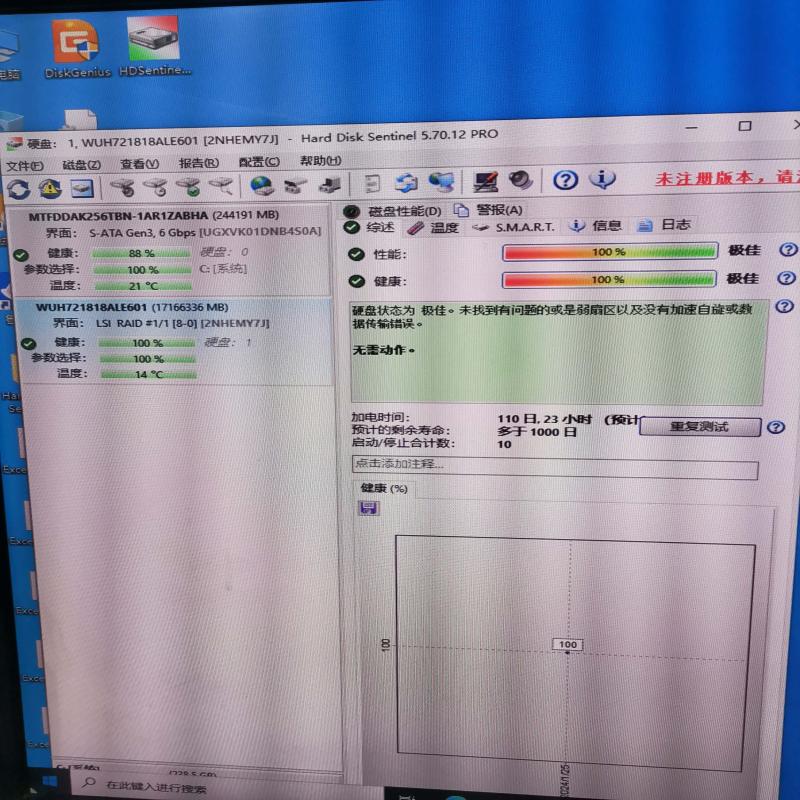Open the 帮助(H) menu
The height and width of the screenshot is (800, 800).
click(x=320, y=161)
